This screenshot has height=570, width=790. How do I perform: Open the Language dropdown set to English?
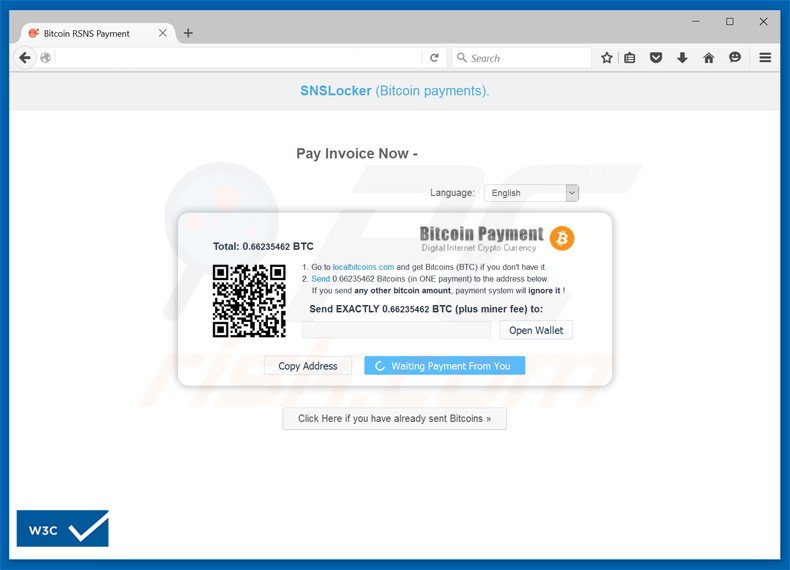531,193
